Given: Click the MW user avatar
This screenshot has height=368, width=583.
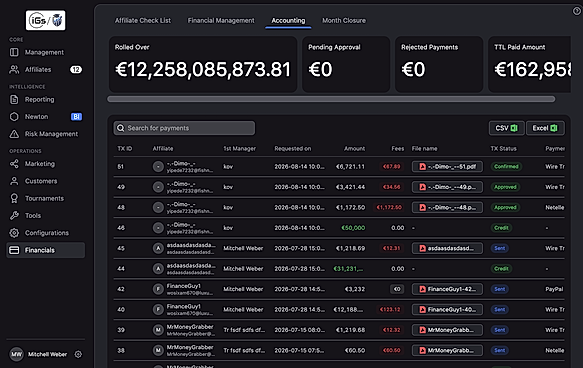Looking at the screenshot, I should tap(16, 354).
